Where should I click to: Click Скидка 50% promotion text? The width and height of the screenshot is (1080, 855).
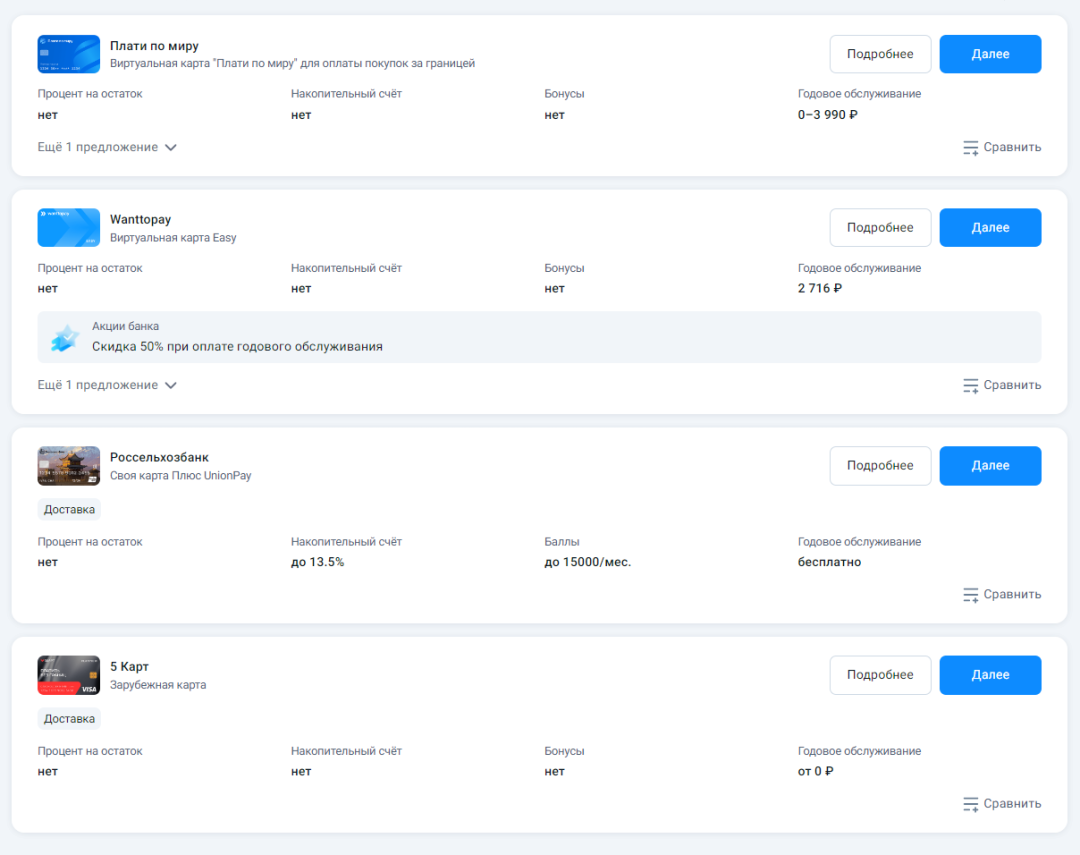(237, 347)
